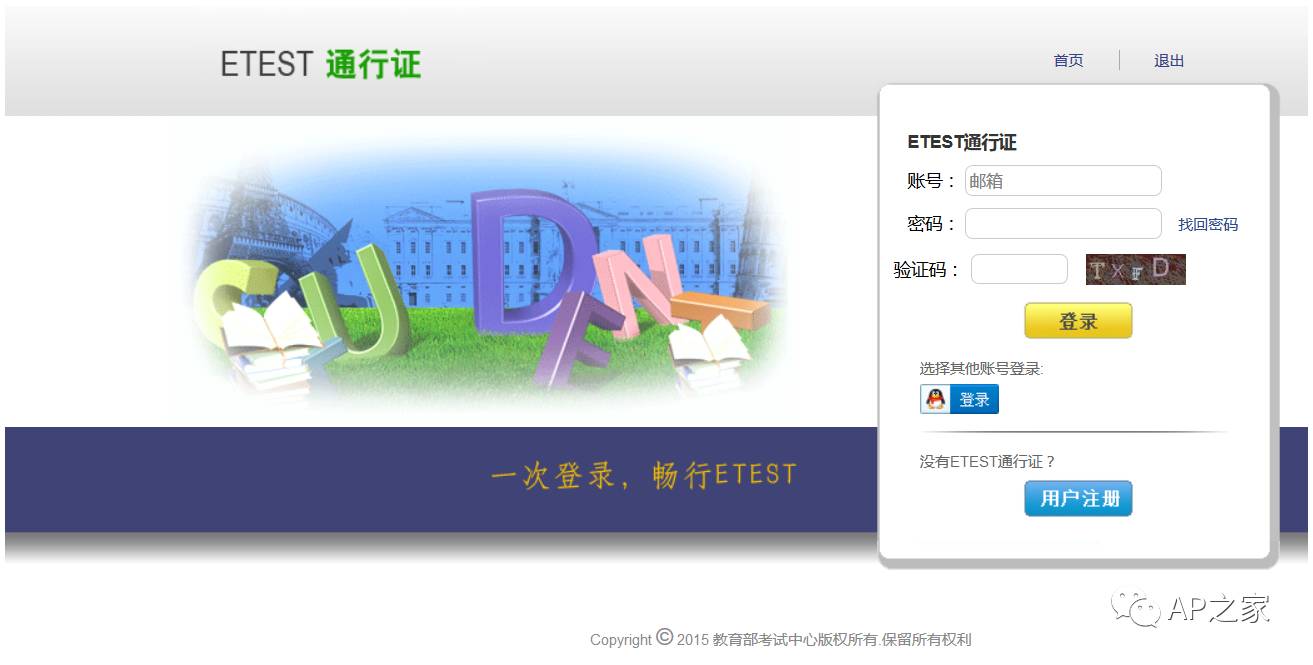Click the 一次登录，畅行ETEST slogan
Viewport: 1313px width, 665px height.
coord(643,474)
